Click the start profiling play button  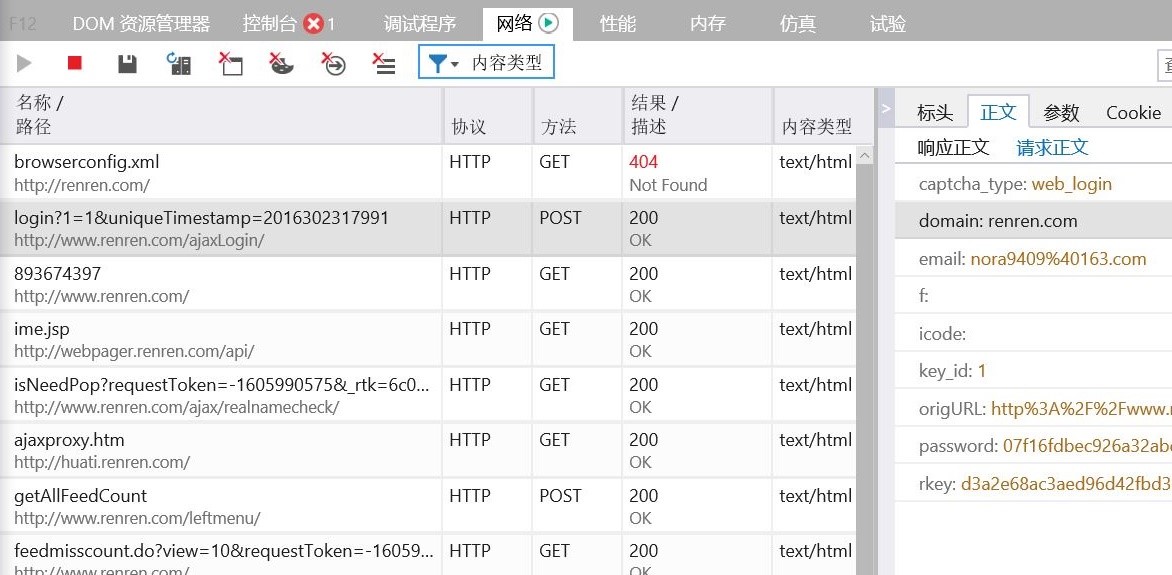tap(24, 64)
